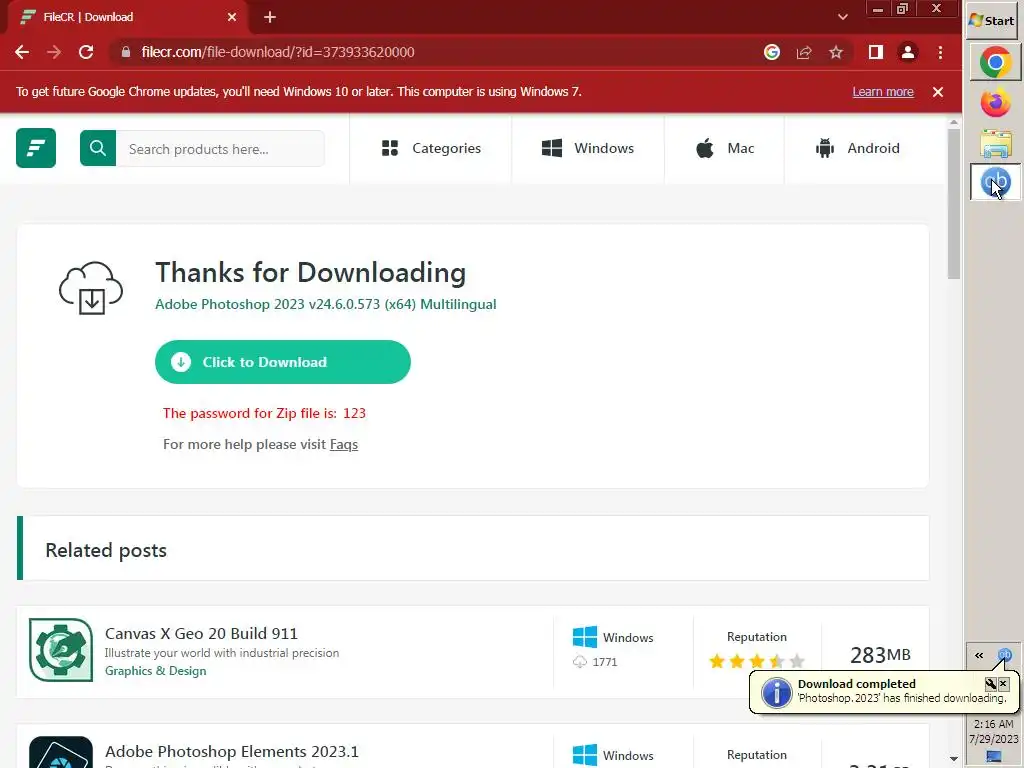Open the blue download manager taskbar icon
The height and width of the screenshot is (768, 1024).
995,182
